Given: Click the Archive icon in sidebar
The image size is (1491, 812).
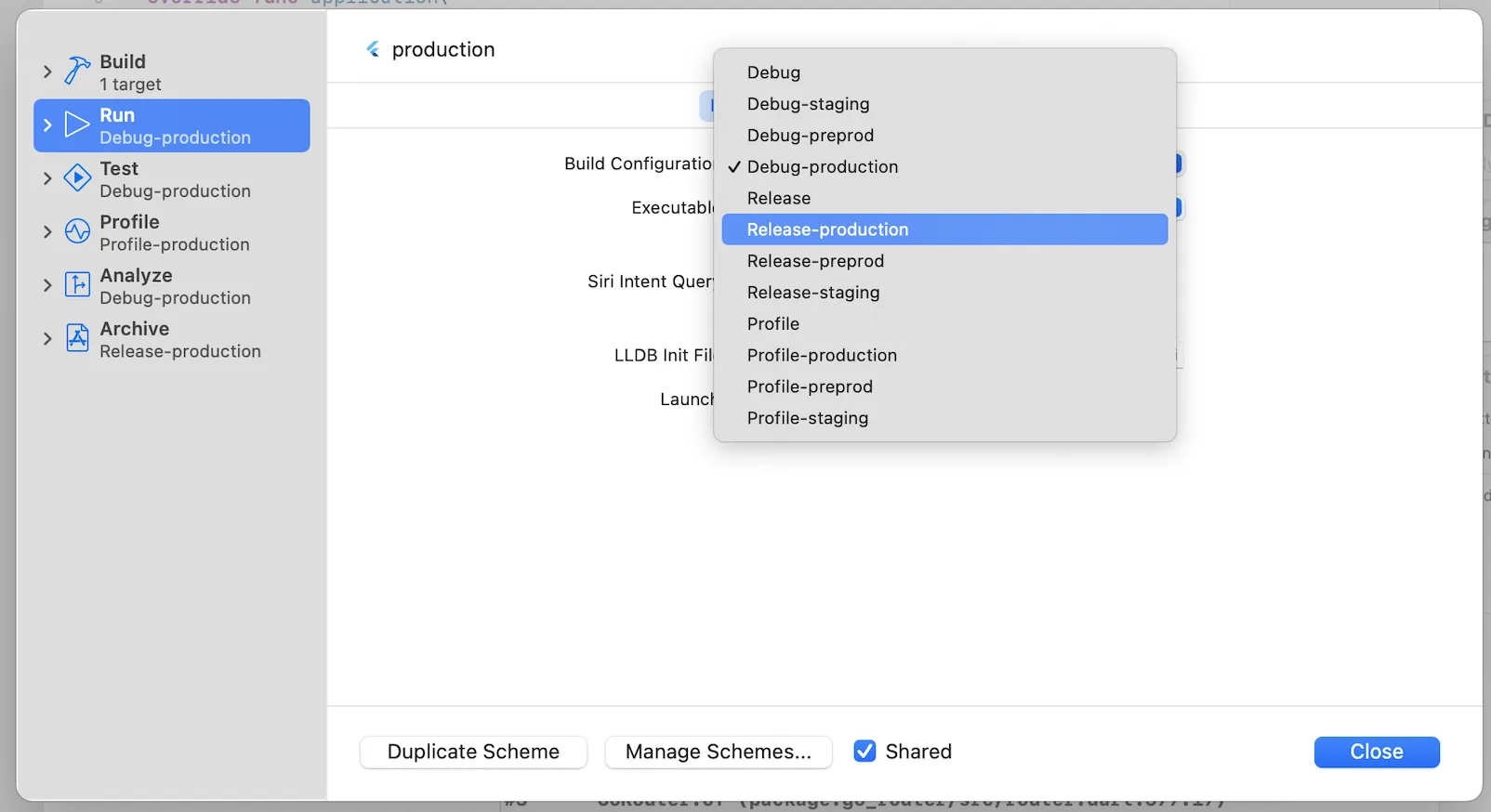Looking at the screenshot, I should [77, 338].
